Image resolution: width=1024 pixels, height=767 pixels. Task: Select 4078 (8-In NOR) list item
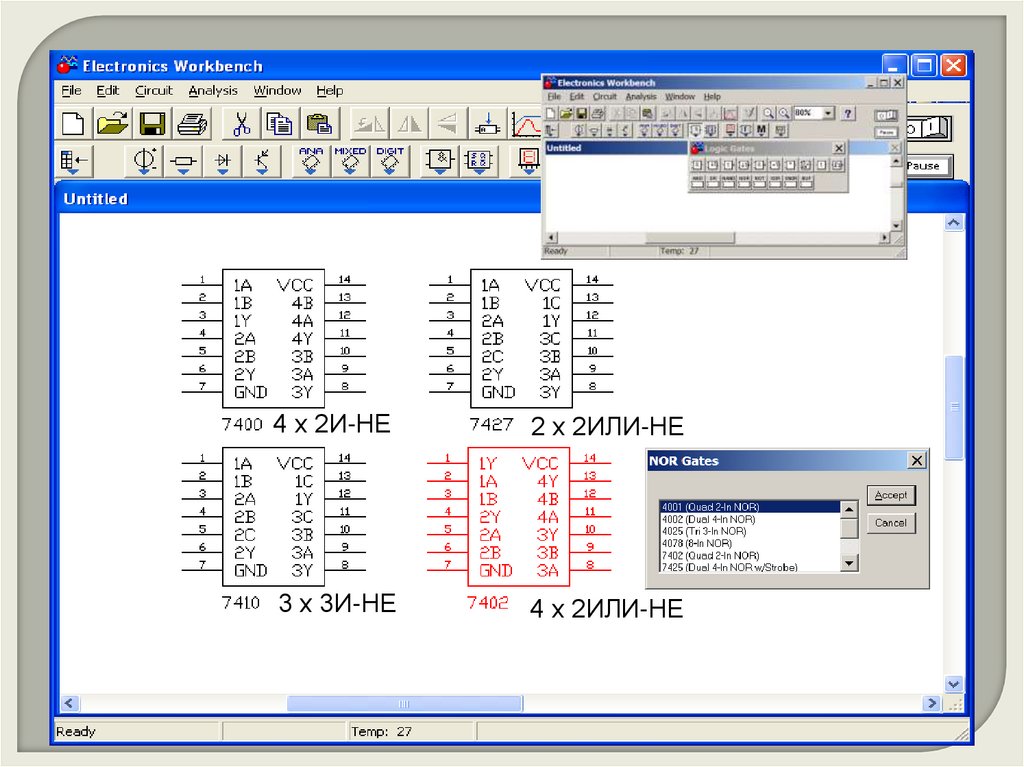click(x=750, y=543)
